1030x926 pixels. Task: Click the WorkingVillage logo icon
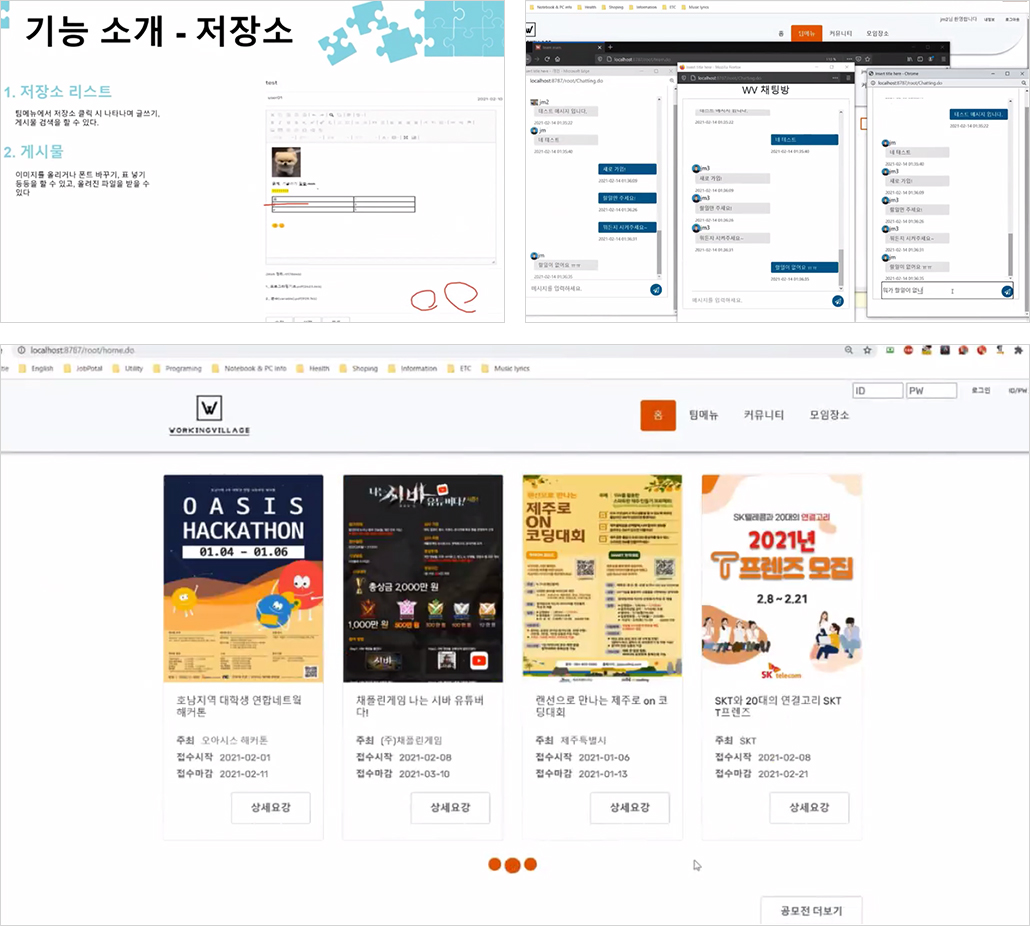tap(209, 408)
